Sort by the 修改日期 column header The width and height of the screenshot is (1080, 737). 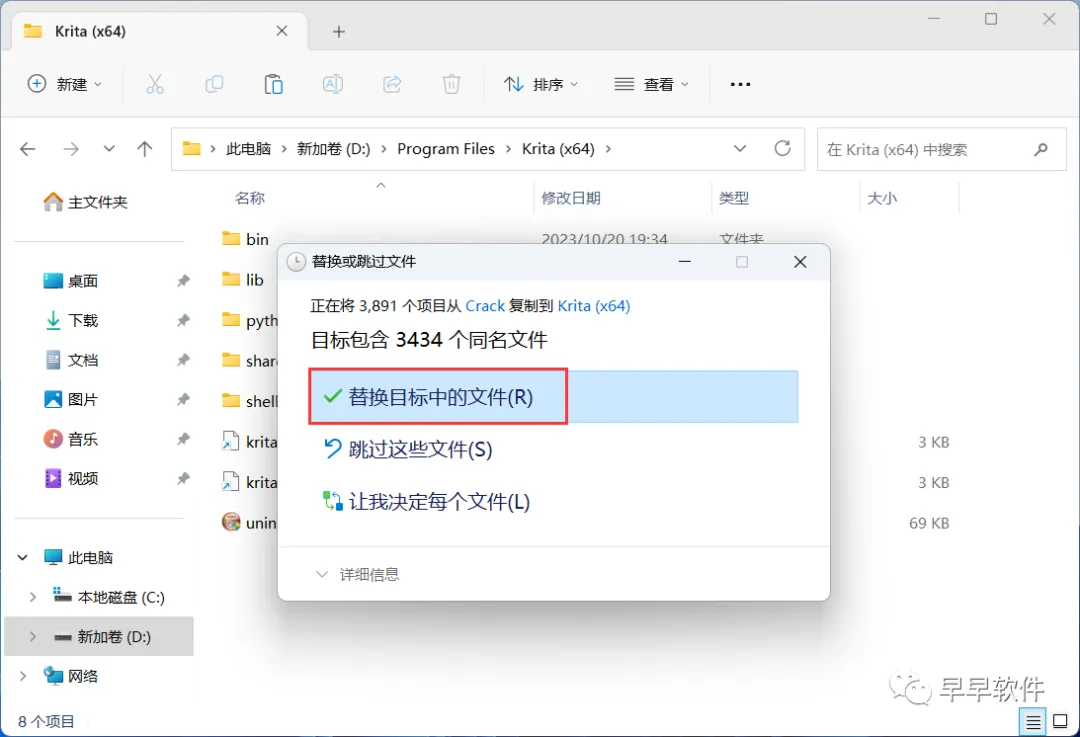(x=571, y=198)
